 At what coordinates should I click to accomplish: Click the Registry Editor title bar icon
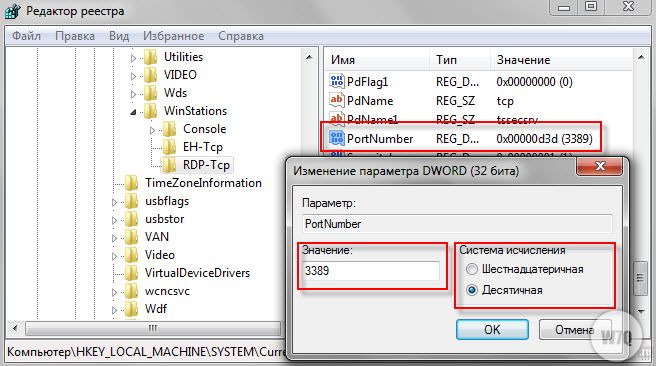click(x=12, y=11)
